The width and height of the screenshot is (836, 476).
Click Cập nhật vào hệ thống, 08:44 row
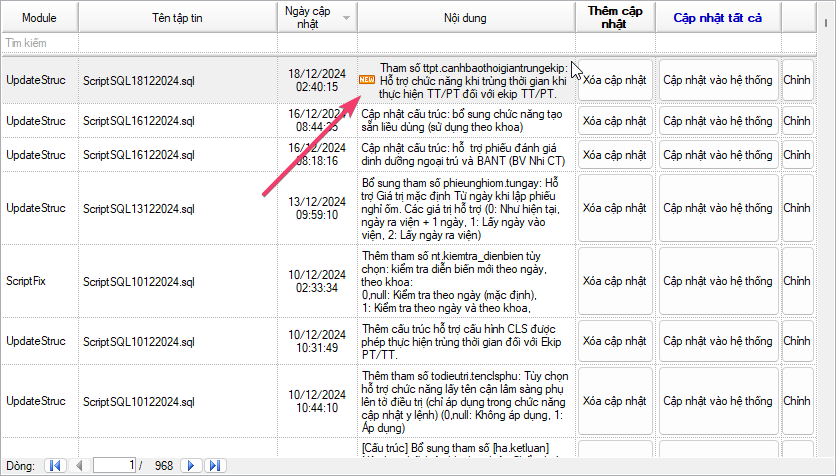[718, 121]
